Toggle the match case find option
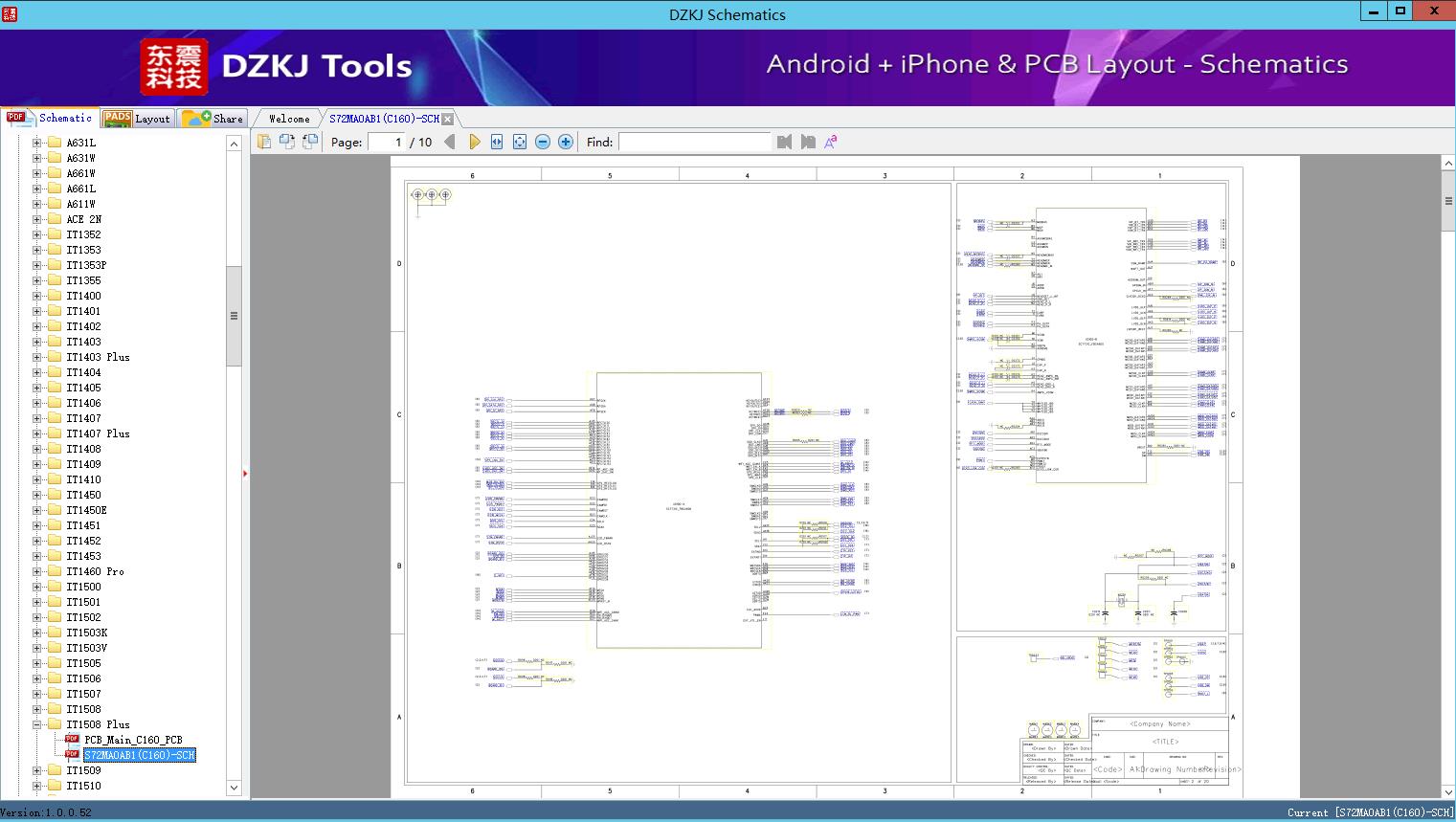This screenshot has height=822, width=1456. pyautogui.click(x=831, y=142)
